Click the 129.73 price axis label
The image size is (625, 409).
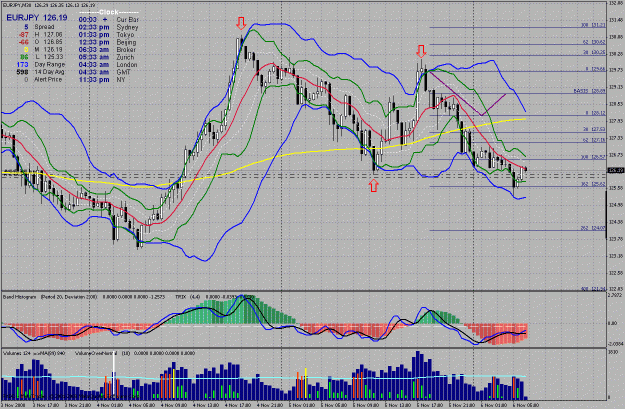(616, 70)
